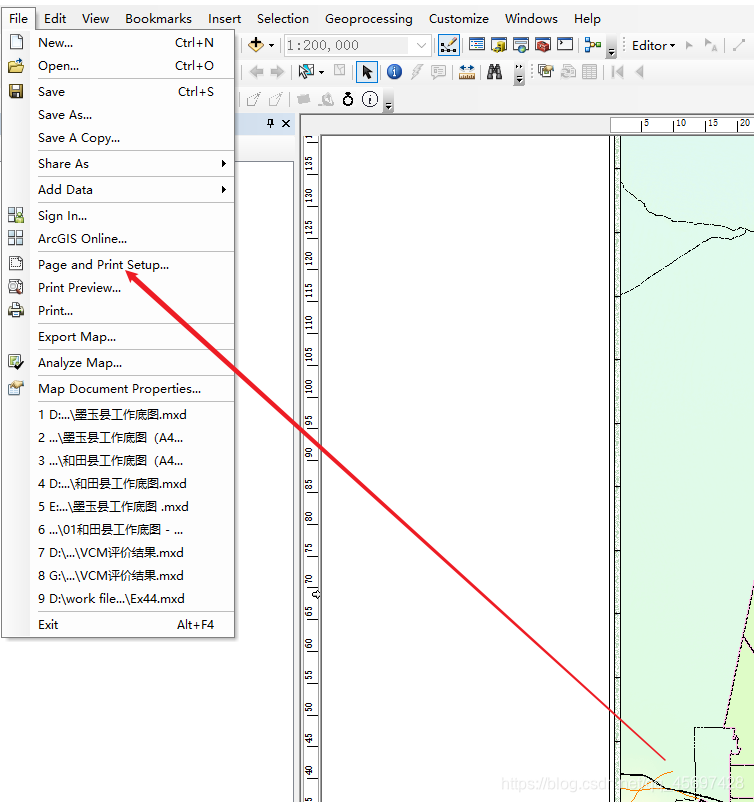Screen dimensions: 754x802
Task: Open the Geoprocessing menu
Action: 369,18
